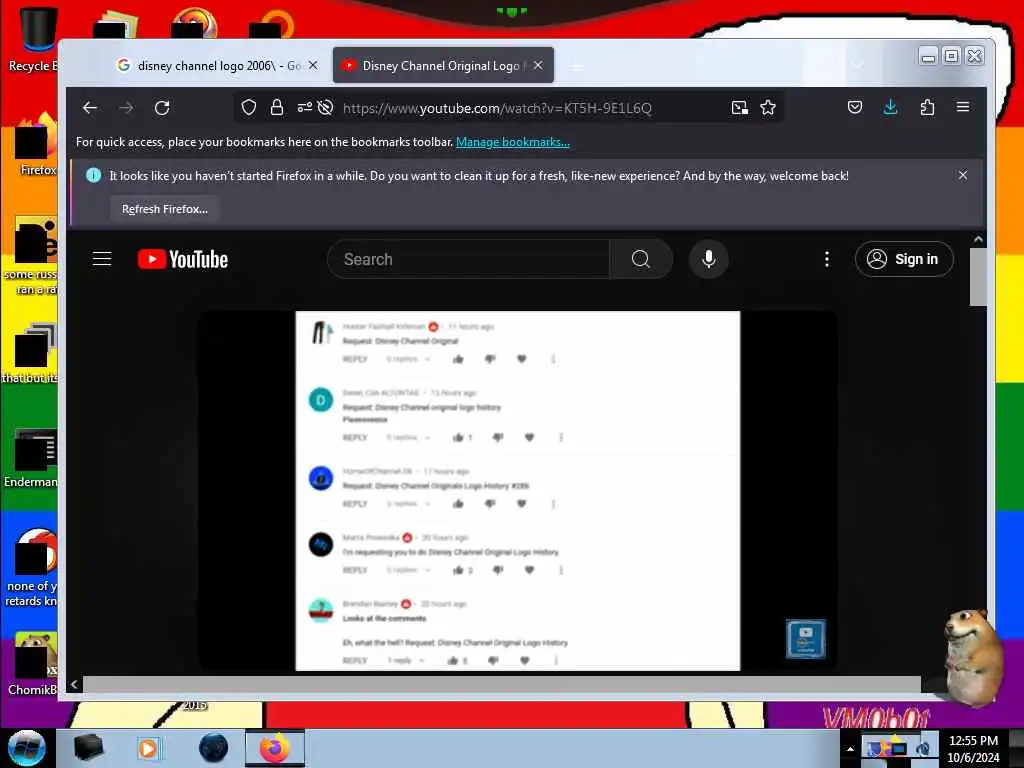
Task: Open Firefox downloads panel
Action: coord(890,107)
